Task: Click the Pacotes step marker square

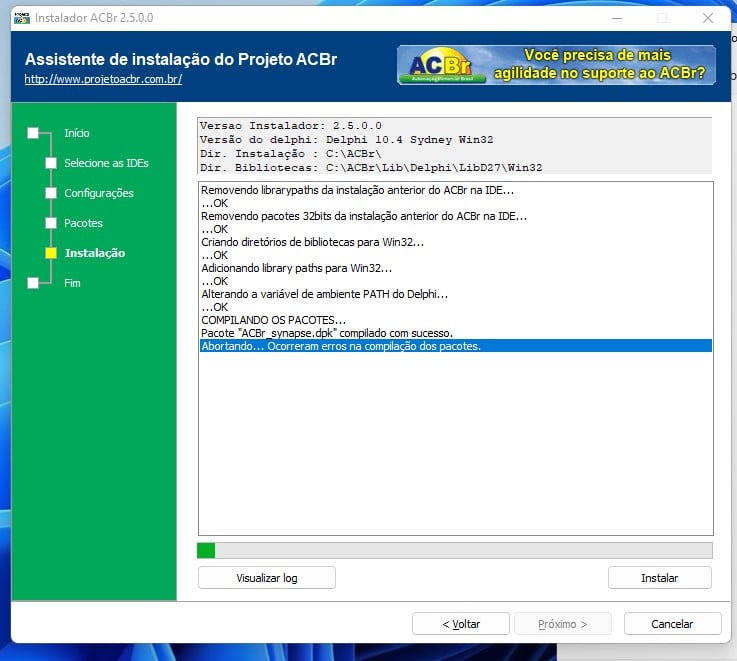Action: [x=51, y=223]
